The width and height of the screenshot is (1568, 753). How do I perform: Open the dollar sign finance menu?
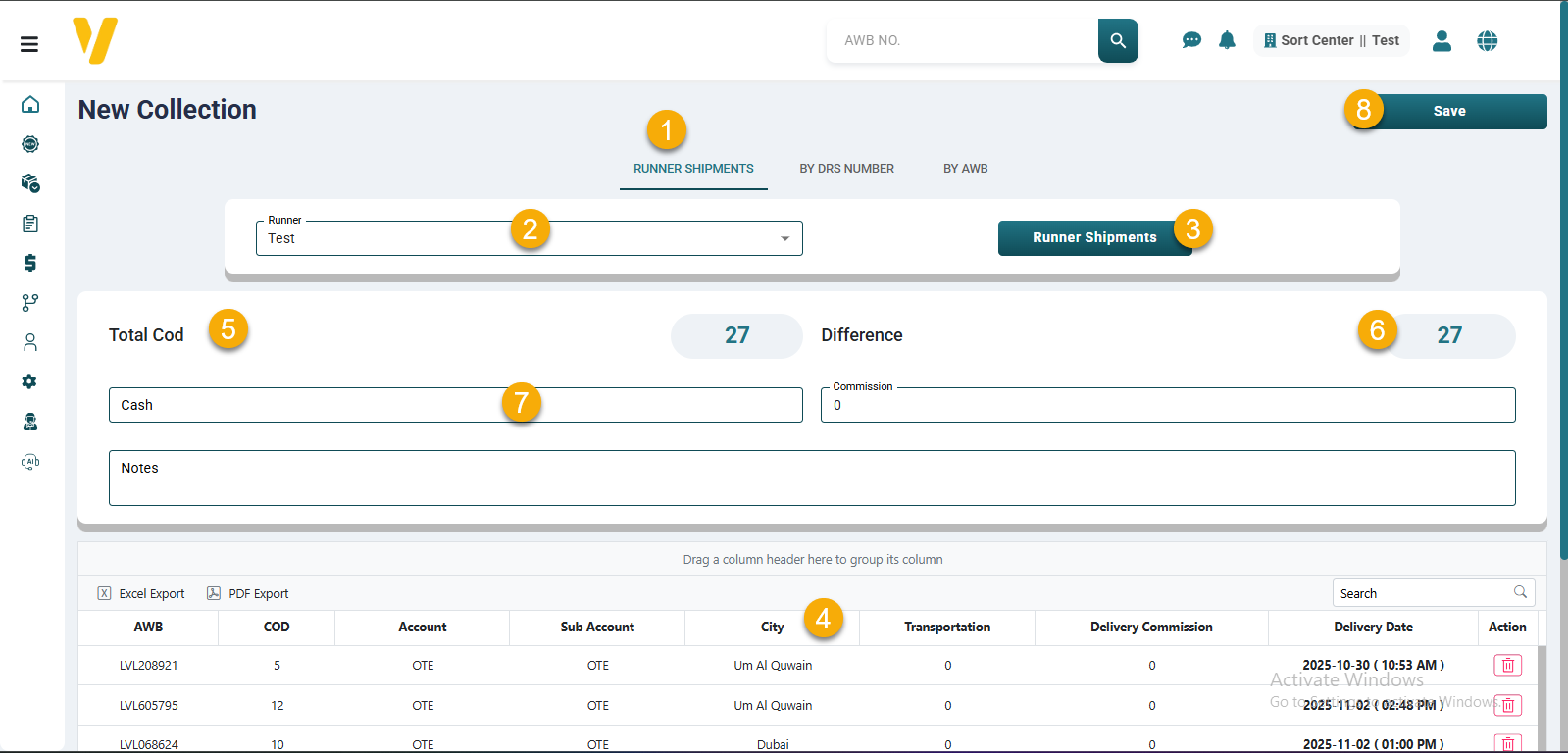(x=30, y=263)
